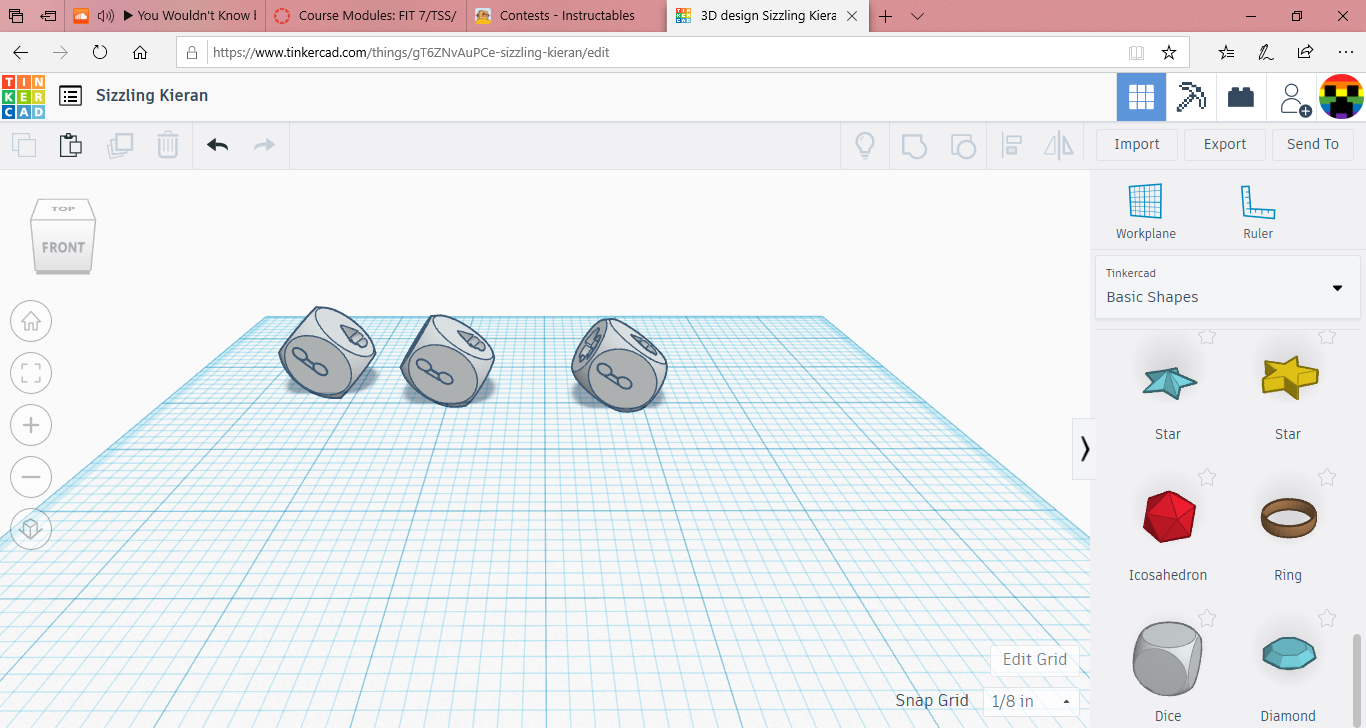
Task: Open the Bricks mode icon
Action: tap(1241, 97)
